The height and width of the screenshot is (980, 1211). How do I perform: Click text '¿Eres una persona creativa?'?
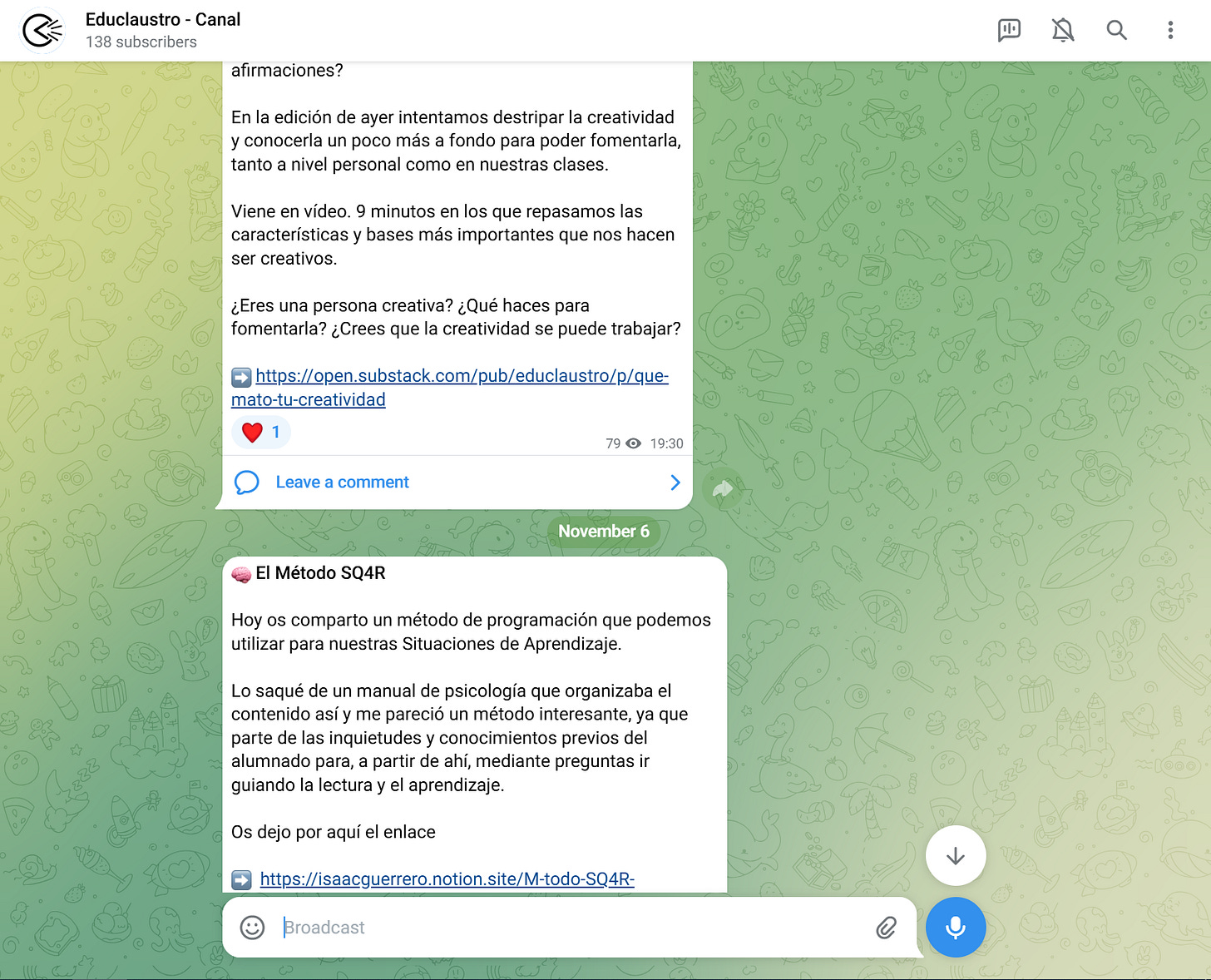341,305
